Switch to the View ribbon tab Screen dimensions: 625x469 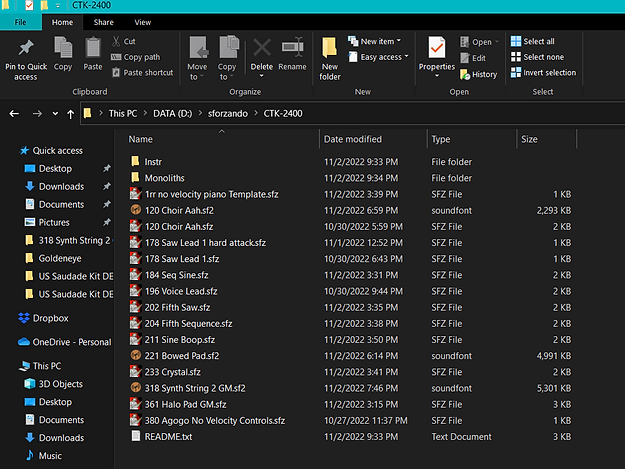pyautogui.click(x=143, y=22)
